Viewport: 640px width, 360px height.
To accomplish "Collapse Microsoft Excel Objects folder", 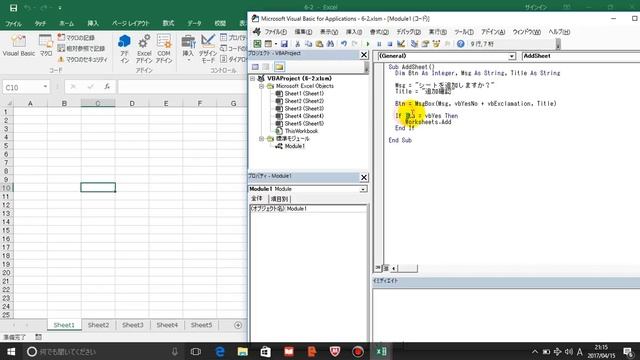I will [x=261, y=86].
